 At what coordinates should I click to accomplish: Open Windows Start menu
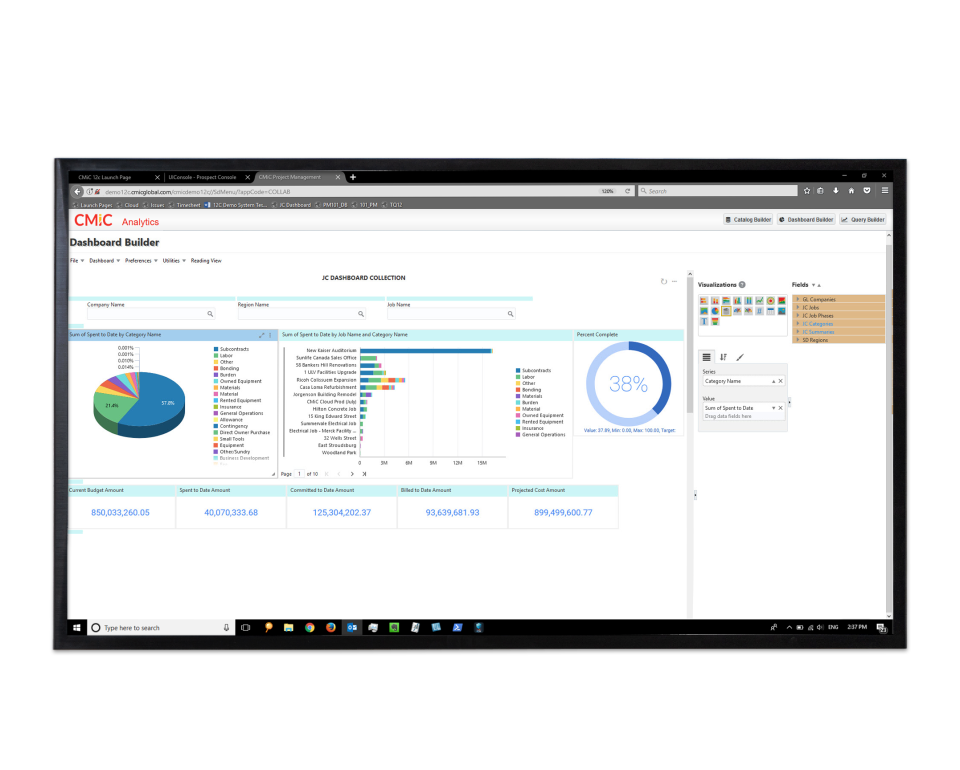(x=77, y=627)
